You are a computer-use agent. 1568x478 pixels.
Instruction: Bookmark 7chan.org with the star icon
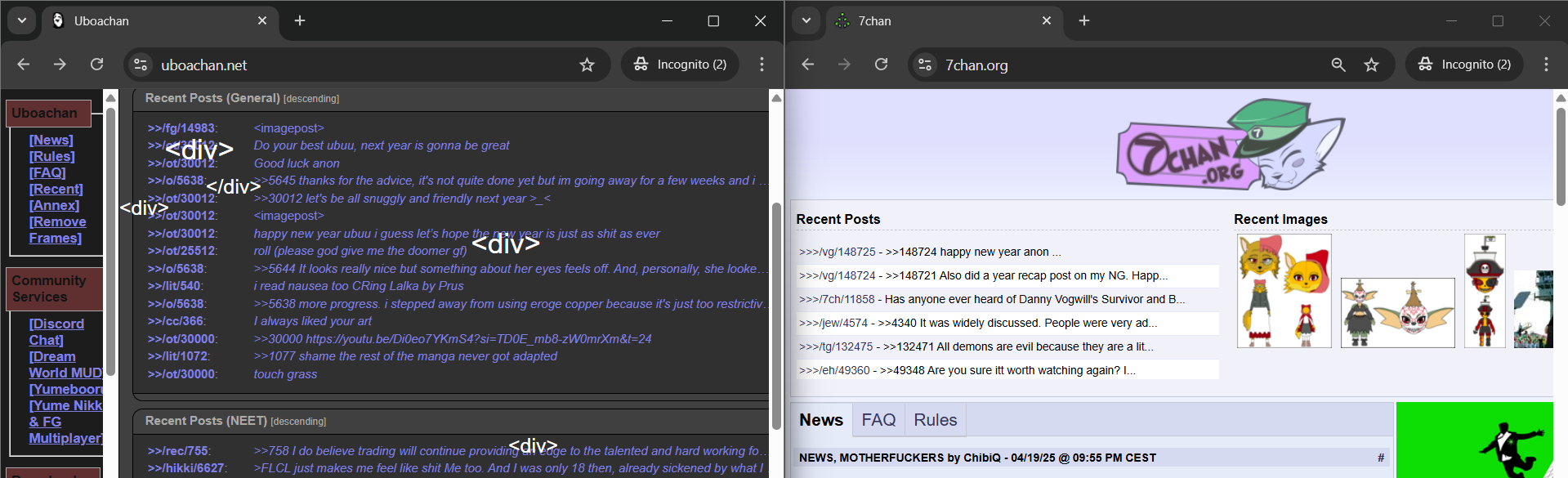tap(1371, 65)
